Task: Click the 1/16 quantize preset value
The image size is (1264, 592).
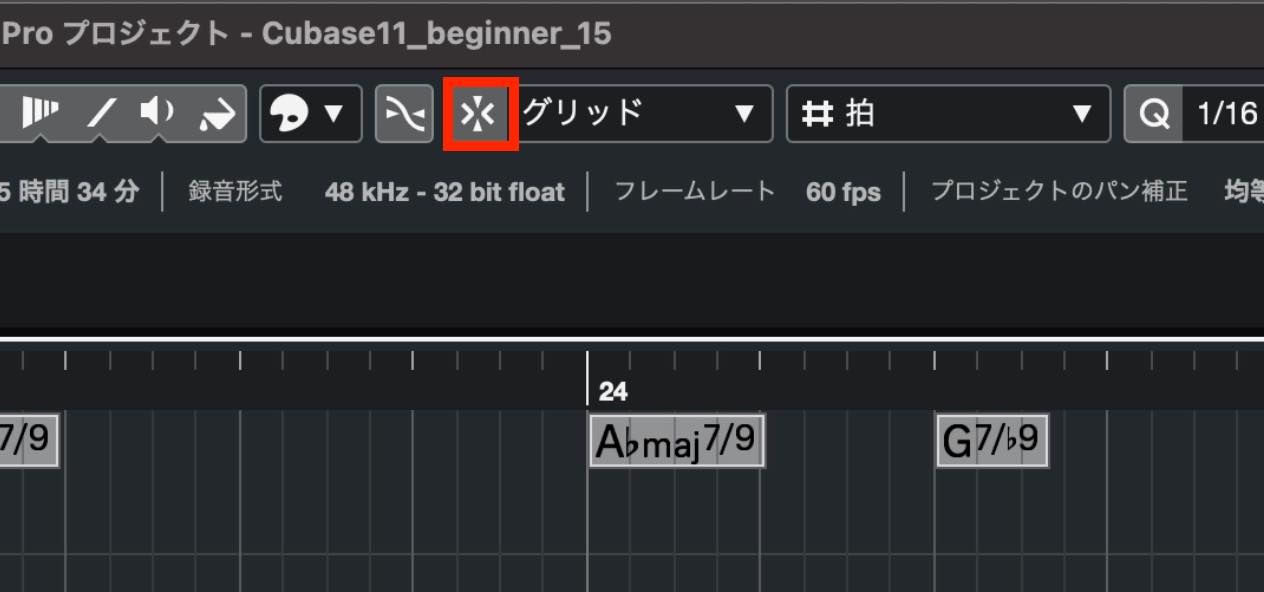Action: (x=1227, y=114)
